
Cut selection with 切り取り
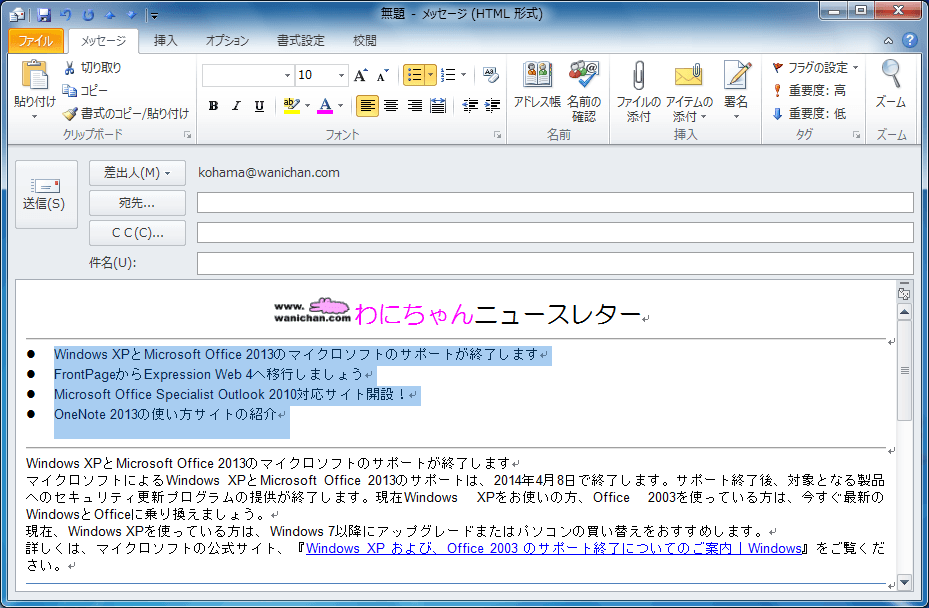92,68
